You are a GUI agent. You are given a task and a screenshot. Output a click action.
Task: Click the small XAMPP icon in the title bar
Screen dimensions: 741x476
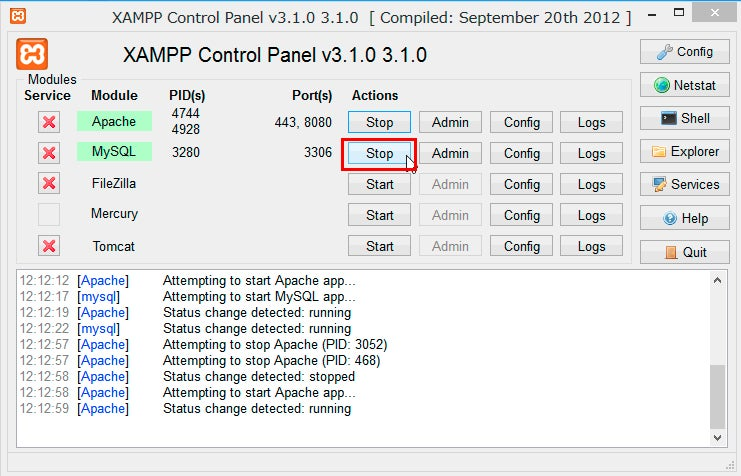[18, 16]
